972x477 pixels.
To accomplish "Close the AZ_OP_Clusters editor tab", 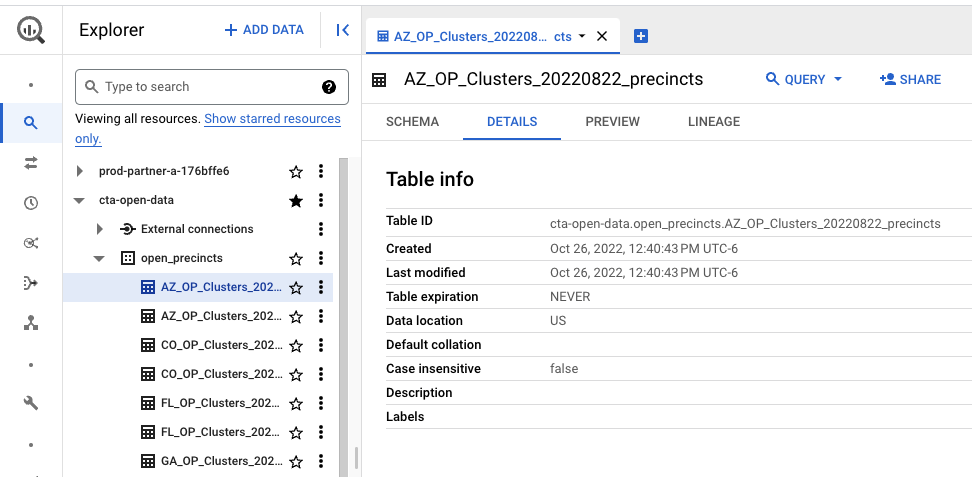I will [x=601, y=36].
